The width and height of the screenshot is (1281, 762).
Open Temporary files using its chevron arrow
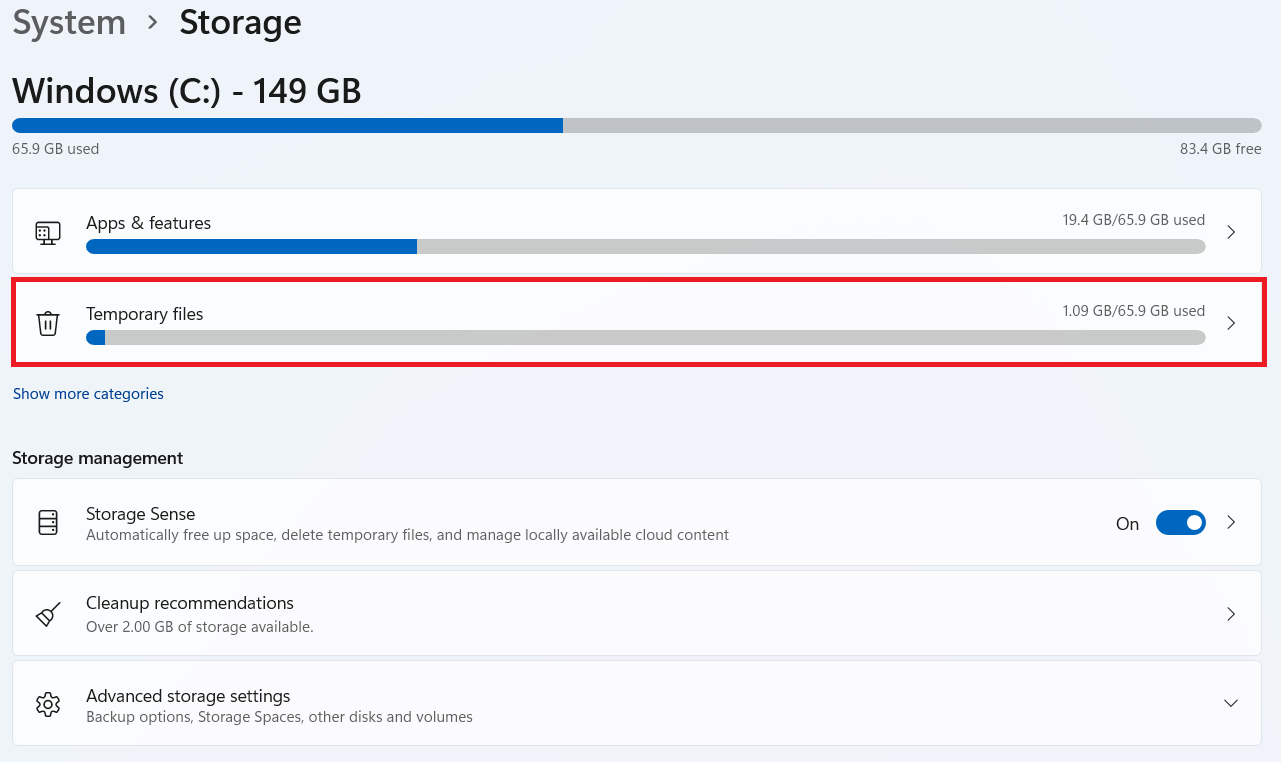pos(1231,323)
